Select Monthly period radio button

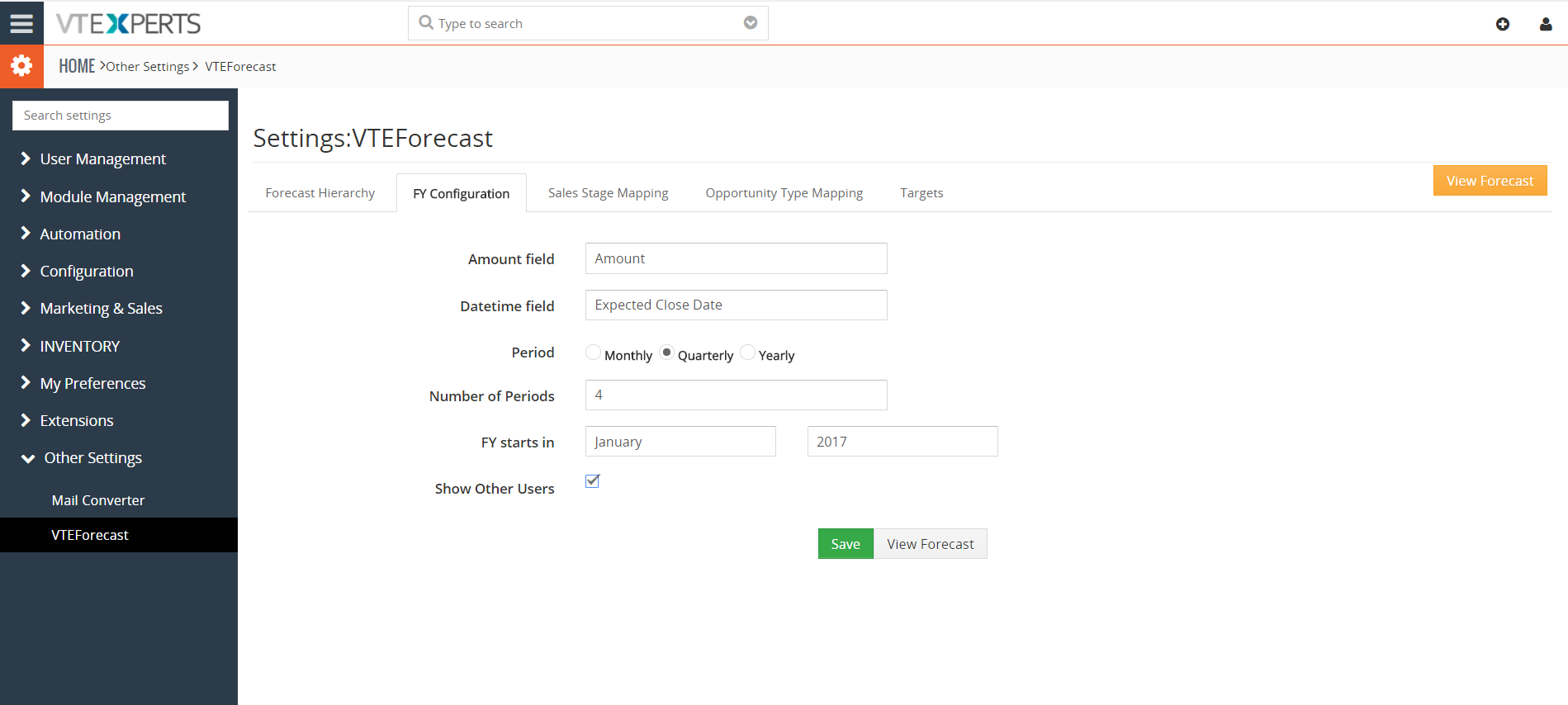click(x=593, y=352)
